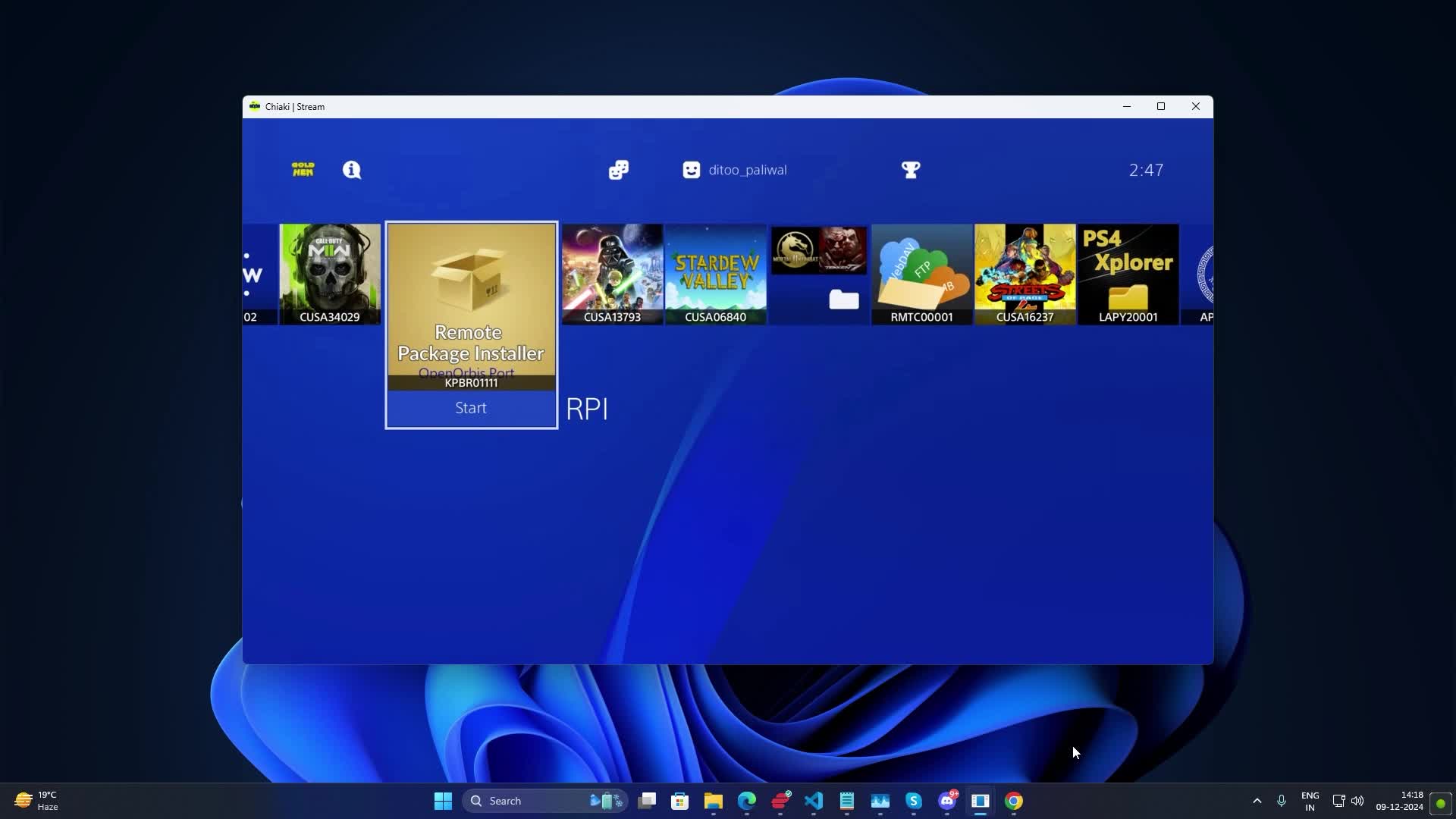This screenshot has height=819, width=1456.
Task: Expand hidden system tray icons
Action: point(1257,800)
